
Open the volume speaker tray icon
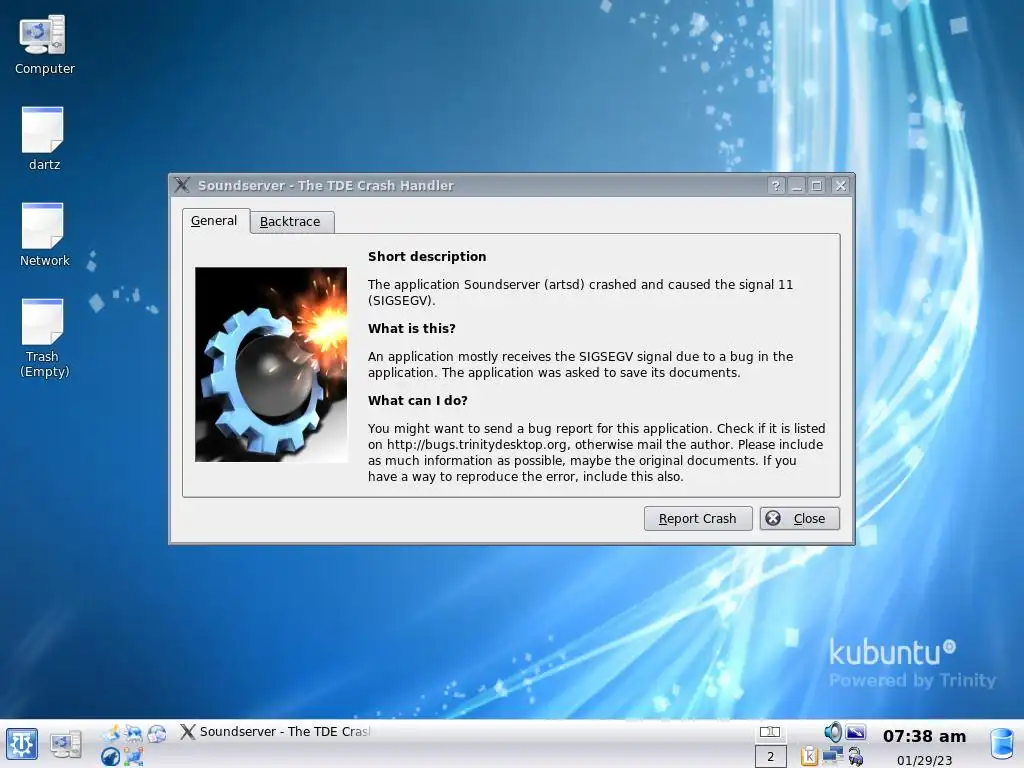(x=833, y=732)
